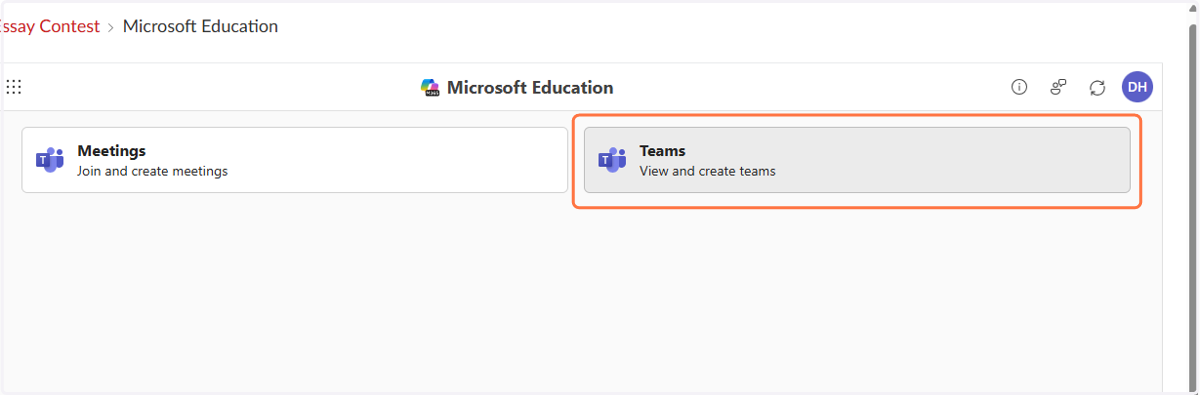Image resolution: width=1200 pixels, height=395 pixels.
Task: Click the Microsoft Education logo icon
Action: 431,88
